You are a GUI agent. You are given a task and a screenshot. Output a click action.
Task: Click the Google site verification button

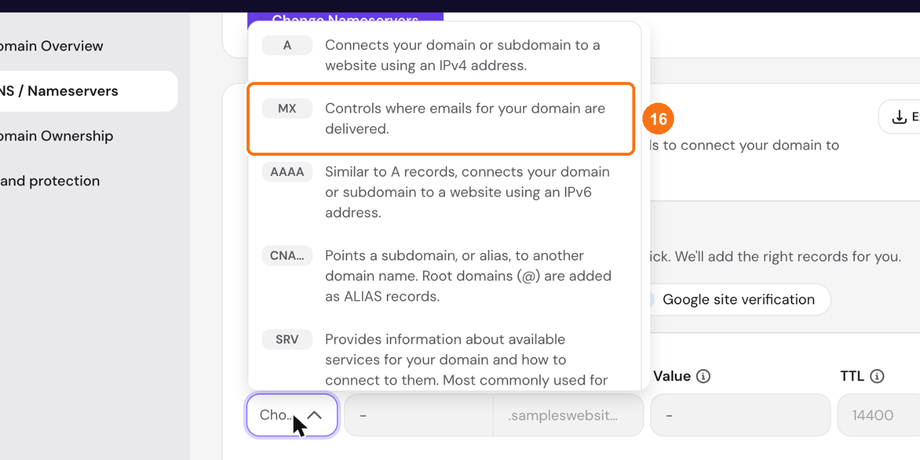(x=738, y=300)
